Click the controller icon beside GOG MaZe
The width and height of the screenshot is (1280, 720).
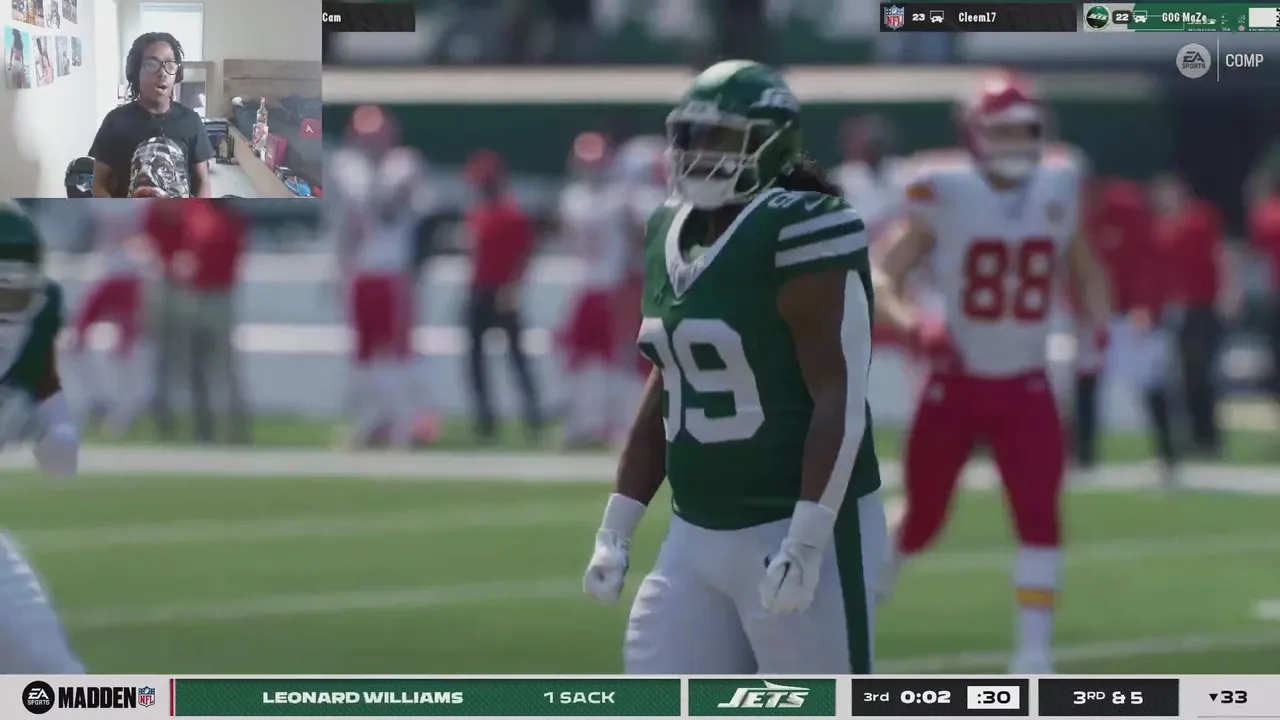click(x=1139, y=17)
